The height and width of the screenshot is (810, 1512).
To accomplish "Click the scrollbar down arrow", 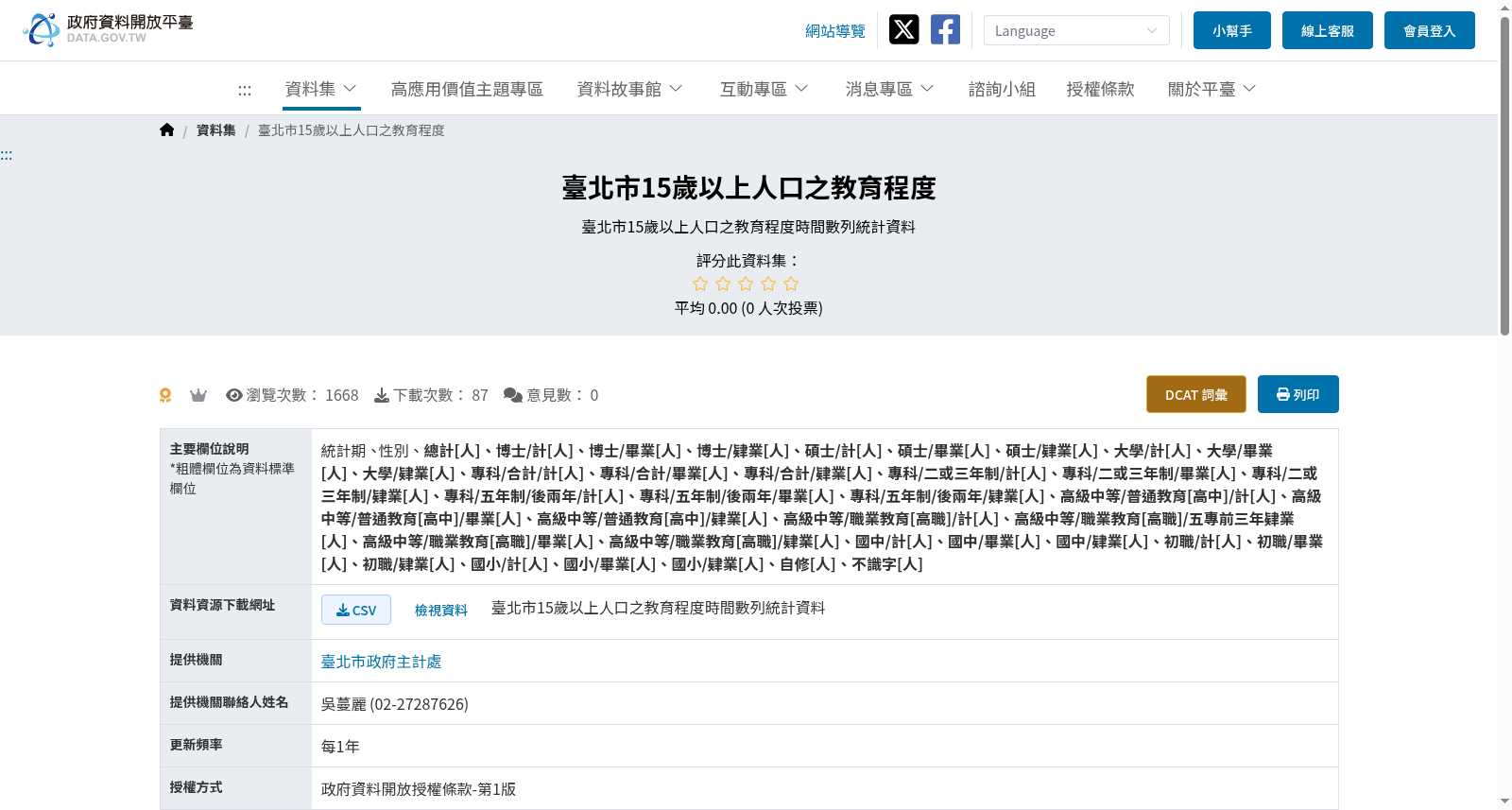I will point(1504,801).
